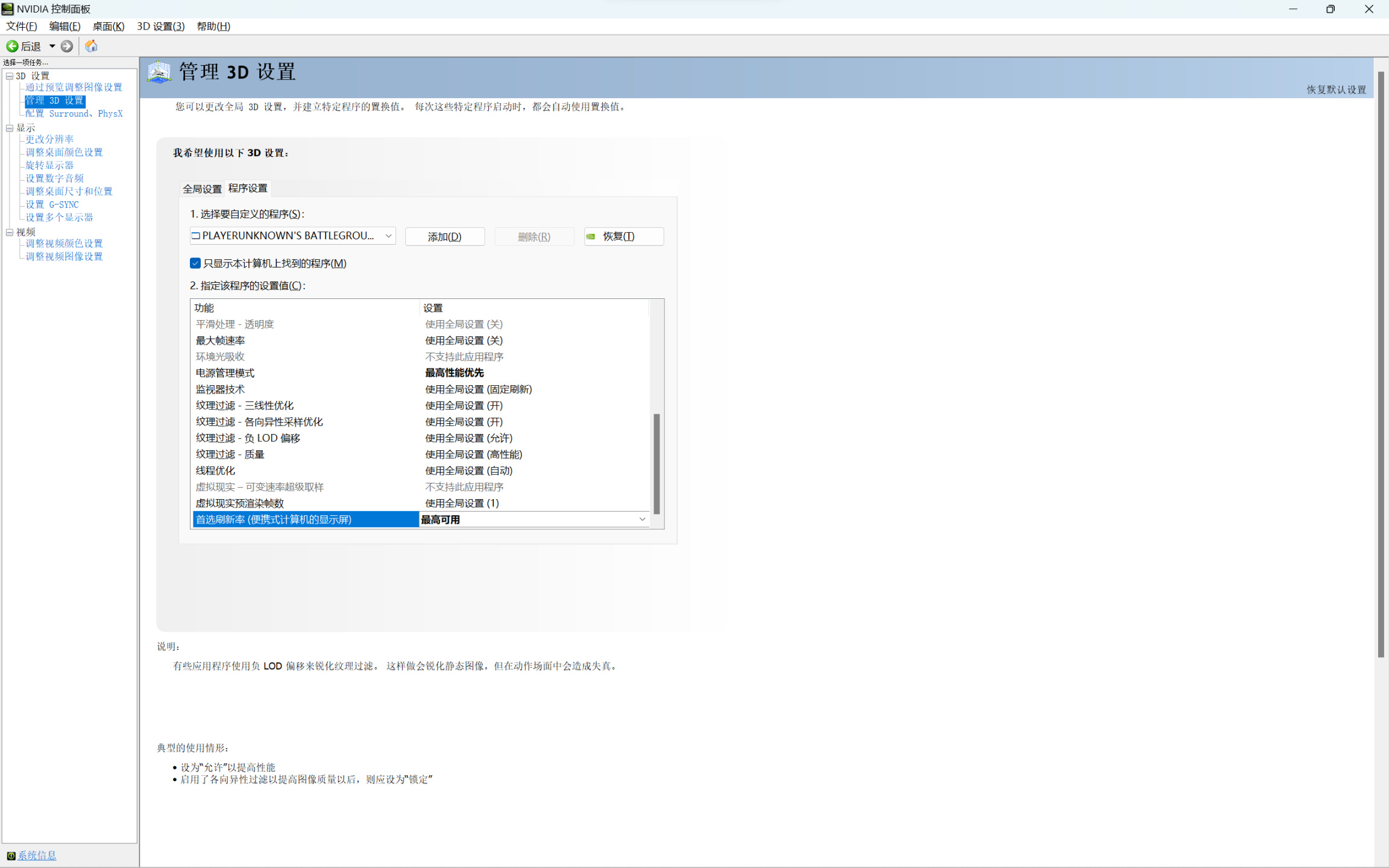The image size is (1389, 868).
Task: Switch to the 程序设置 tab
Action: (248, 188)
